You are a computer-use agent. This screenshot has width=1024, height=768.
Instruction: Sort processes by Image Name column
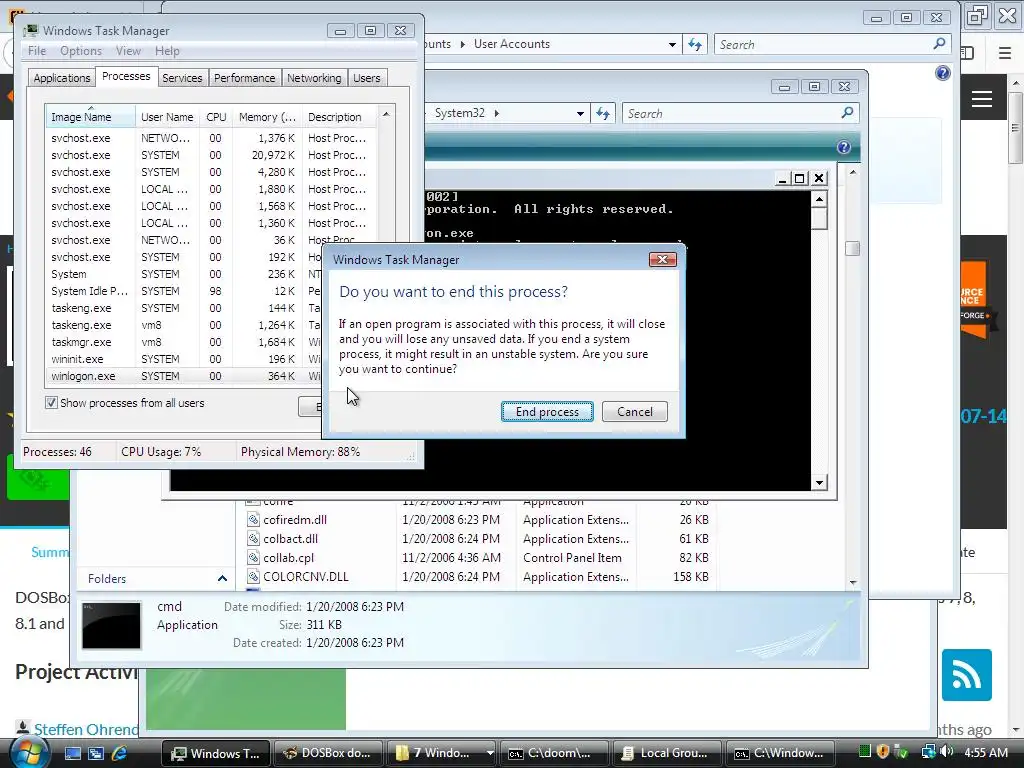90,117
